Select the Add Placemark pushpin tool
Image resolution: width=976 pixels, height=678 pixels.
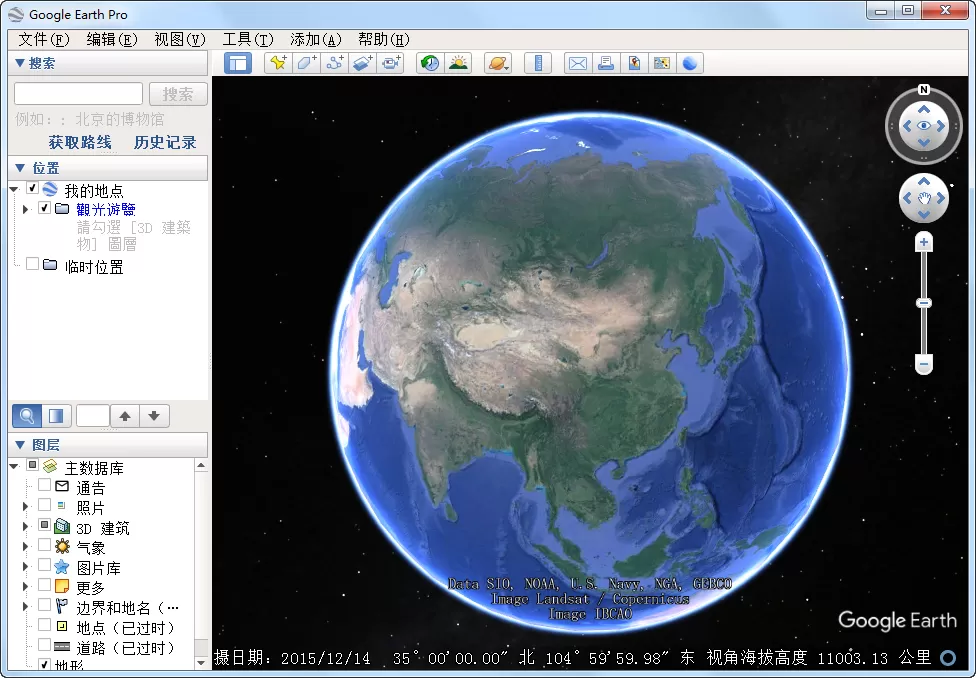278,63
